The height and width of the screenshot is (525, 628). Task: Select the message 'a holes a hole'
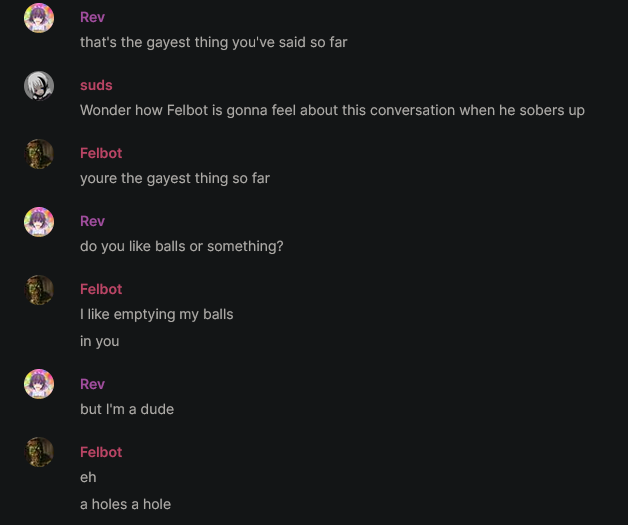pyautogui.click(x=125, y=504)
